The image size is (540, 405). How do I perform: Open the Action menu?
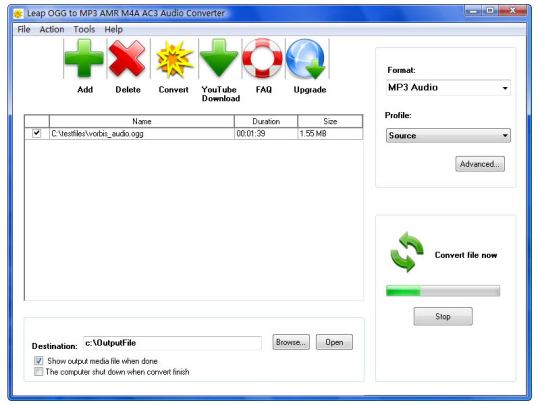(52, 29)
